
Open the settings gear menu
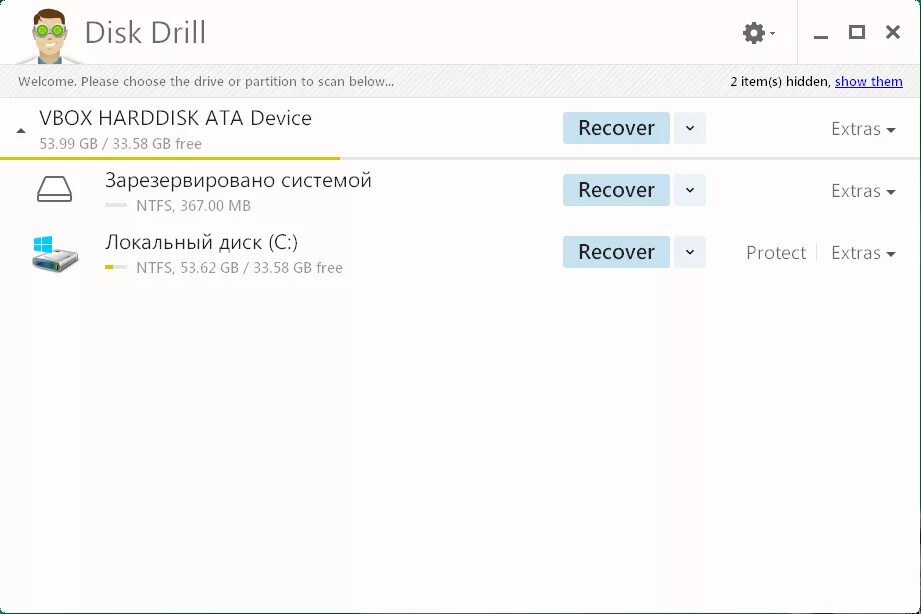click(758, 33)
